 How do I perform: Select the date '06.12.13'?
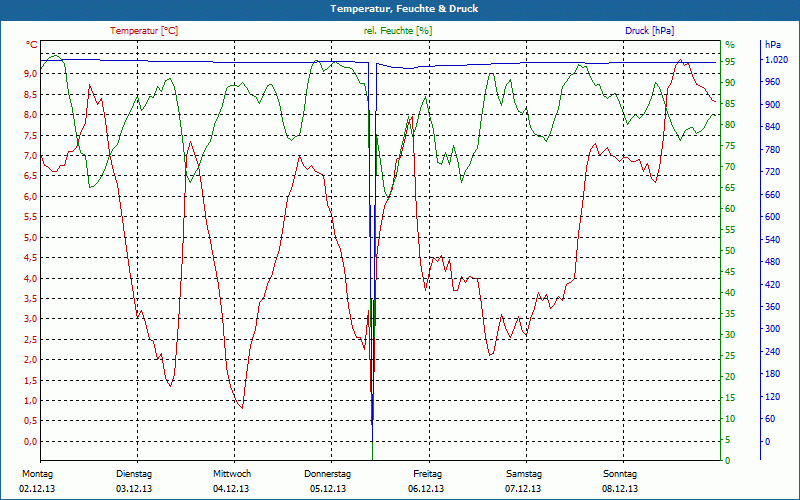pyautogui.click(x=426, y=489)
